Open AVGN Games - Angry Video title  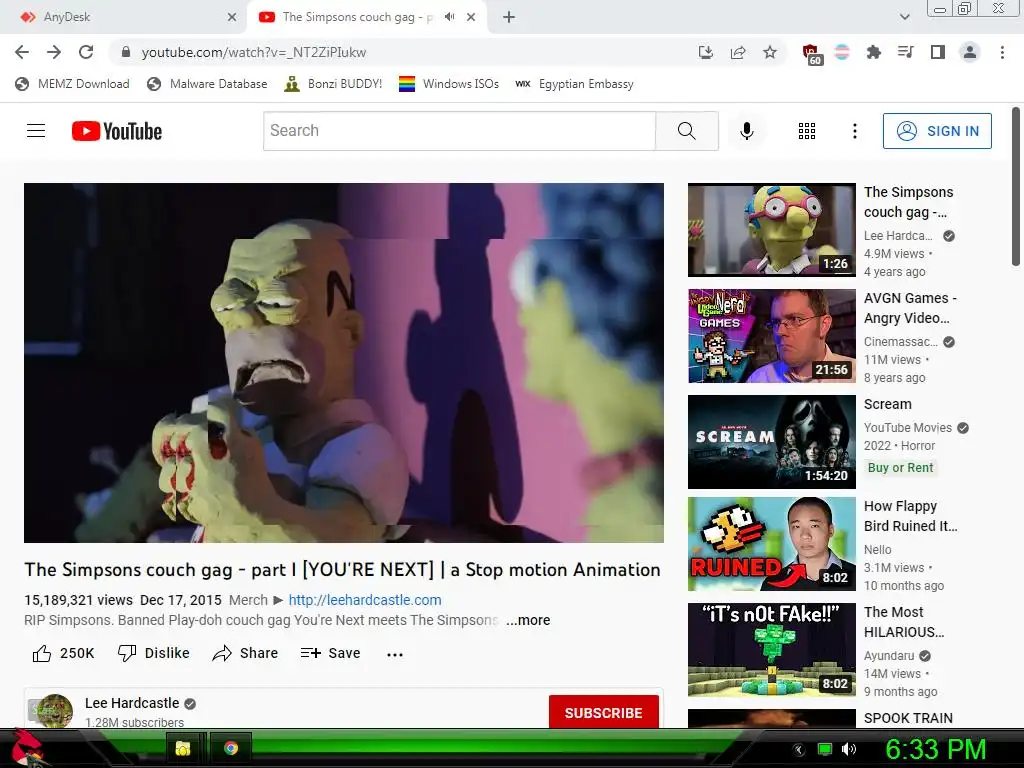[x=910, y=308]
